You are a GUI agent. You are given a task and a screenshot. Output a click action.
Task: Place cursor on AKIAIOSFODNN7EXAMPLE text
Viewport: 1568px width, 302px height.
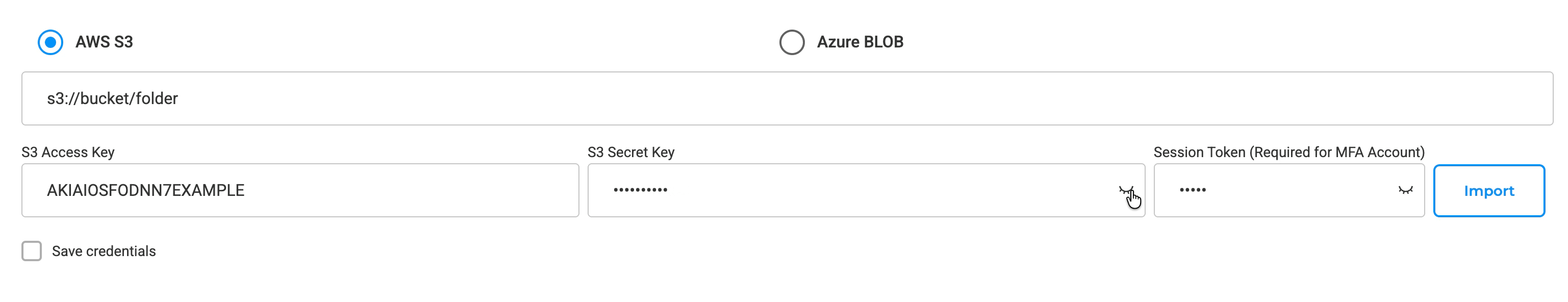pyautogui.click(x=145, y=191)
